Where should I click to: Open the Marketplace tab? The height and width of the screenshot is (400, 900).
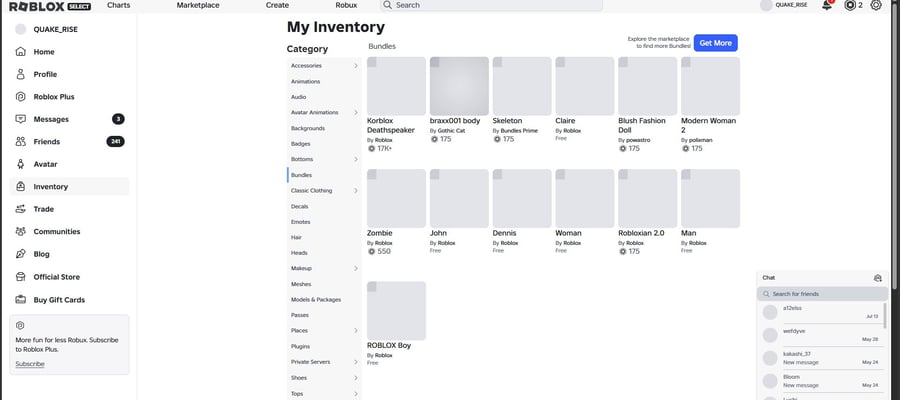pos(198,5)
